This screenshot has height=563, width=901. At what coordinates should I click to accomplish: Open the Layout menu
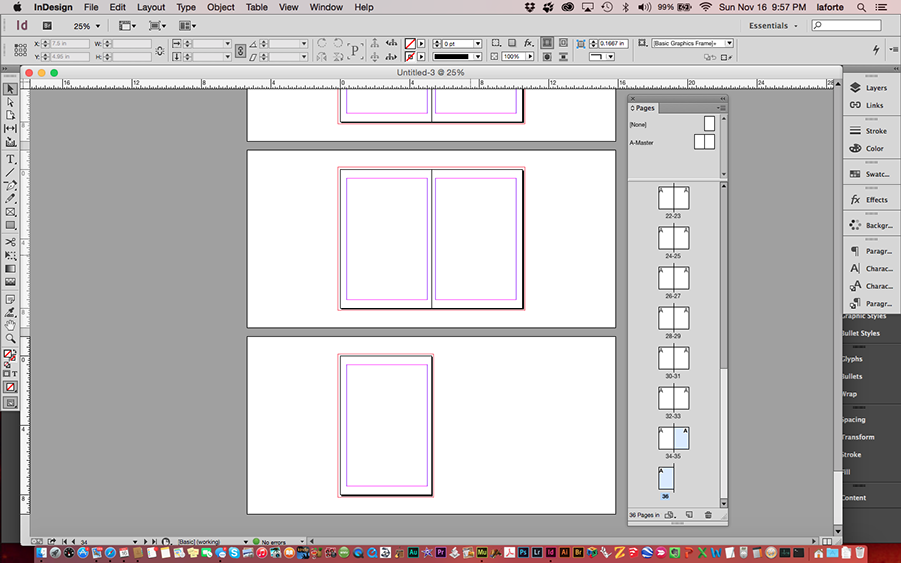click(151, 7)
